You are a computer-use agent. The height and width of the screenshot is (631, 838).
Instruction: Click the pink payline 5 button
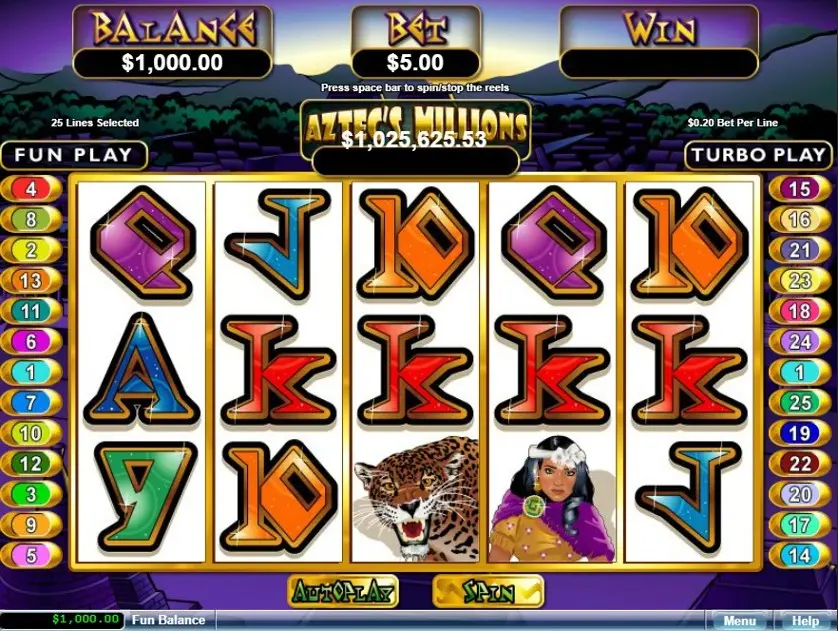(x=32, y=555)
